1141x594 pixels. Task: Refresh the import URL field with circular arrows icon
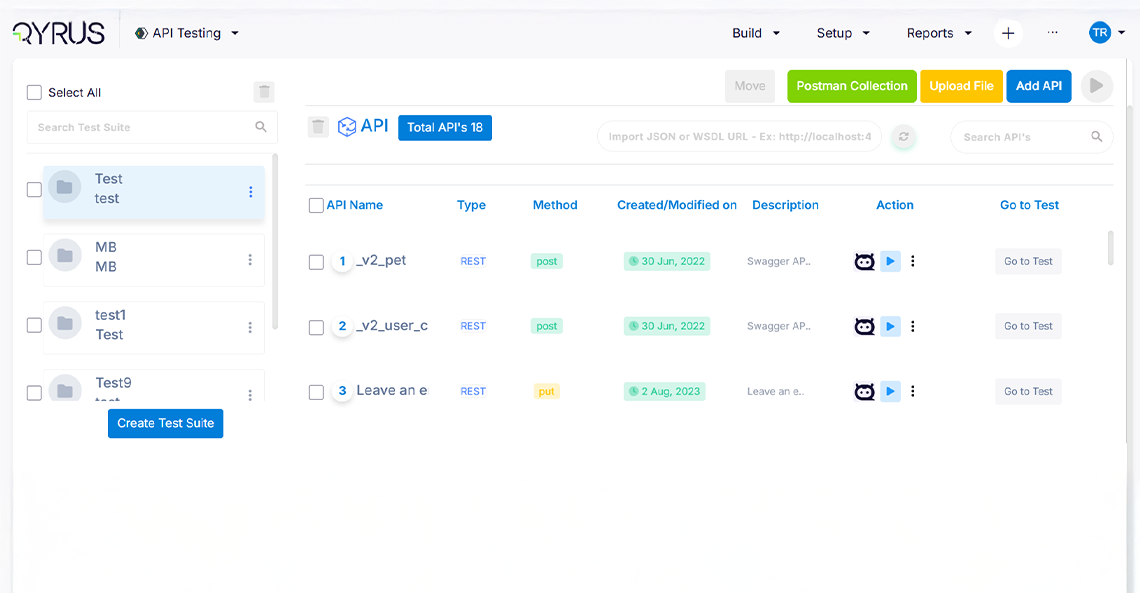click(903, 137)
